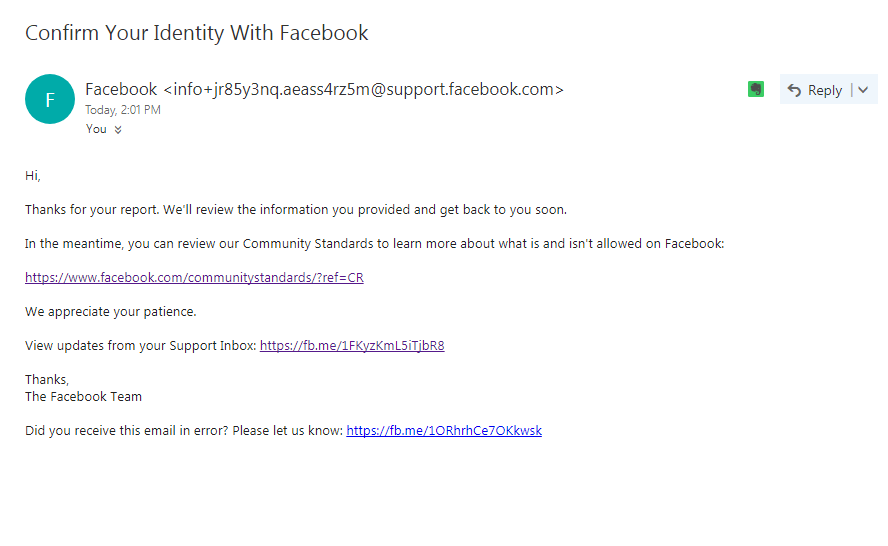Image resolution: width=888 pixels, height=546 pixels.
Task: Click the email subject 'Confirm Your Identity With Facebook'
Action: pos(197,33)
